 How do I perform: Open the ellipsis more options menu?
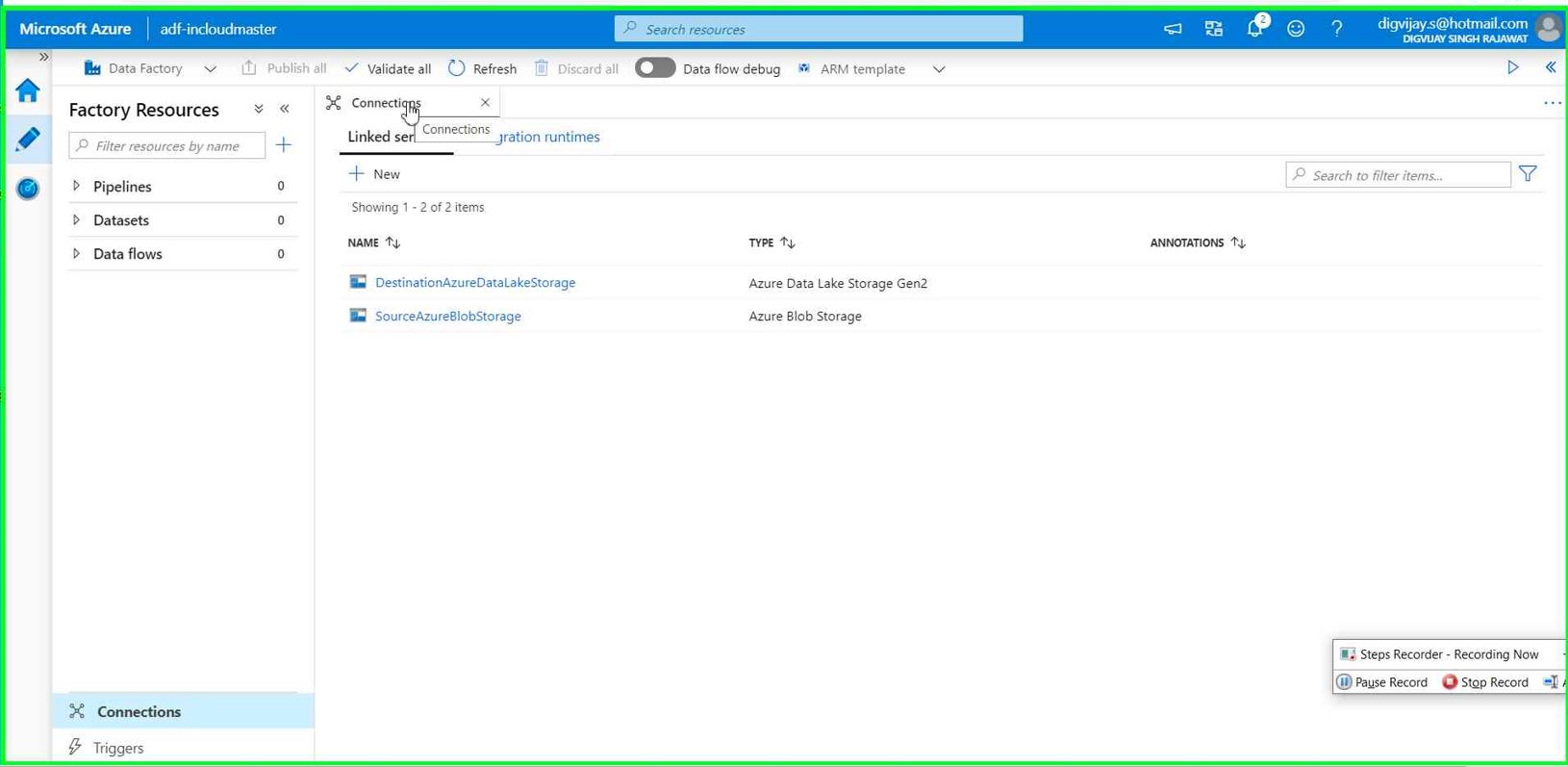1553,103
